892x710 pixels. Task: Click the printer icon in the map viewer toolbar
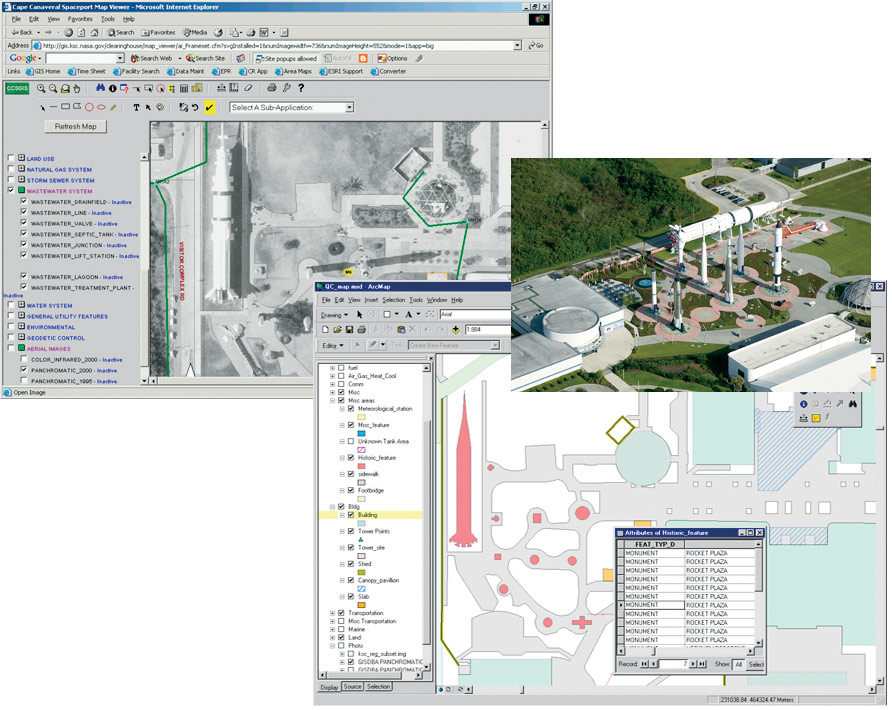272,88
